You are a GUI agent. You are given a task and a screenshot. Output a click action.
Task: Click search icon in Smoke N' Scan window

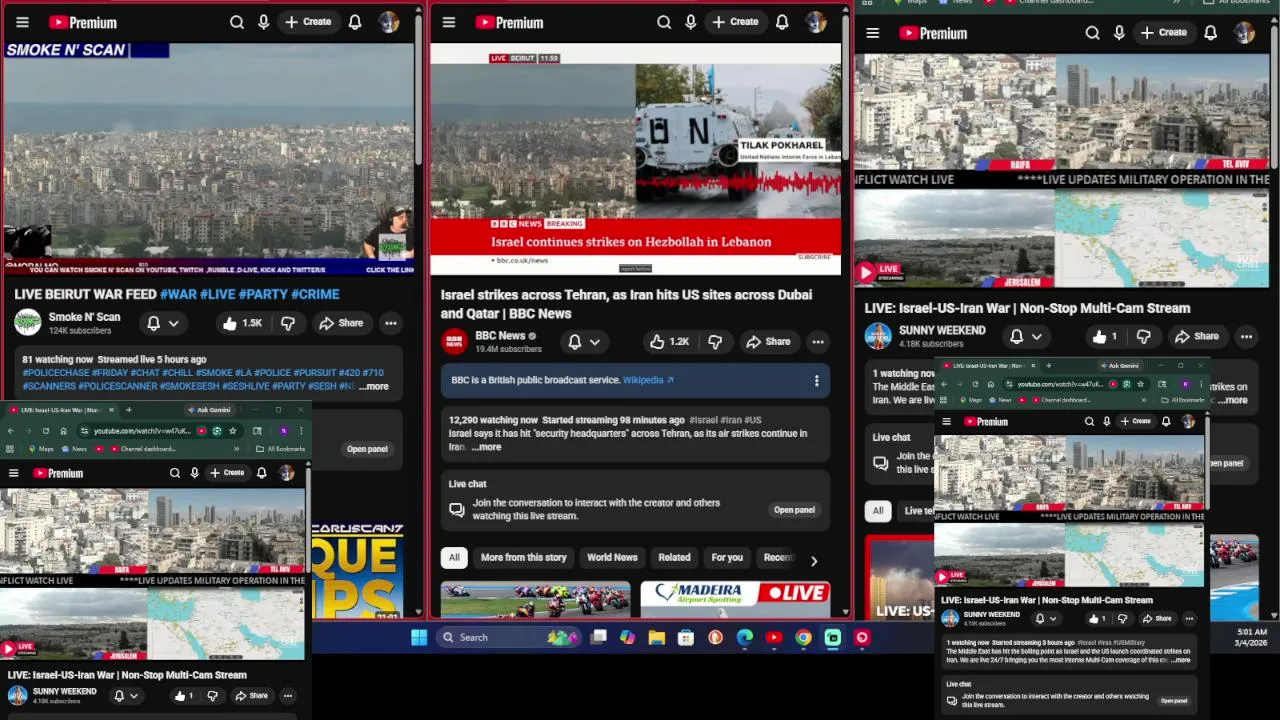(237, 22)
